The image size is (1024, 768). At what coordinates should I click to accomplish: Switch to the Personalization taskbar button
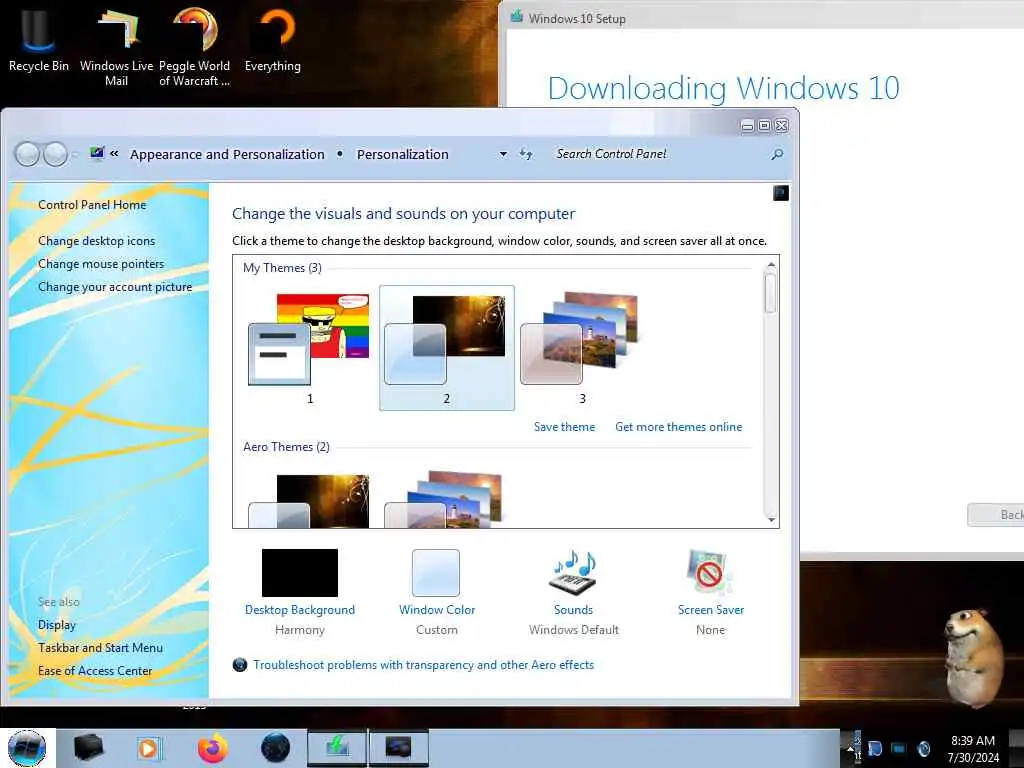(x=399, y=748)
